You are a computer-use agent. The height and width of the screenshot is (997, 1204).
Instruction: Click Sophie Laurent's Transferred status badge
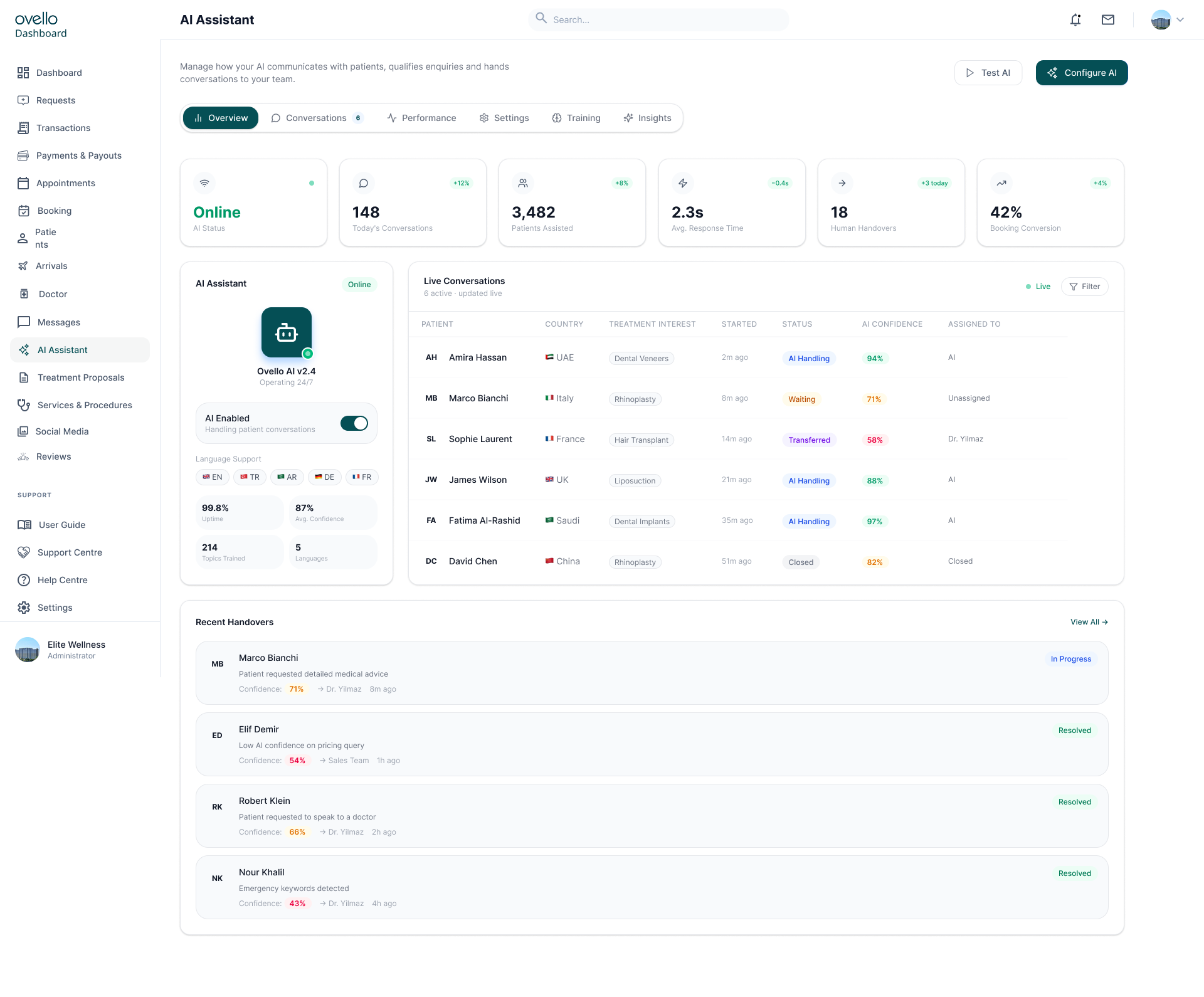point(809,440)
